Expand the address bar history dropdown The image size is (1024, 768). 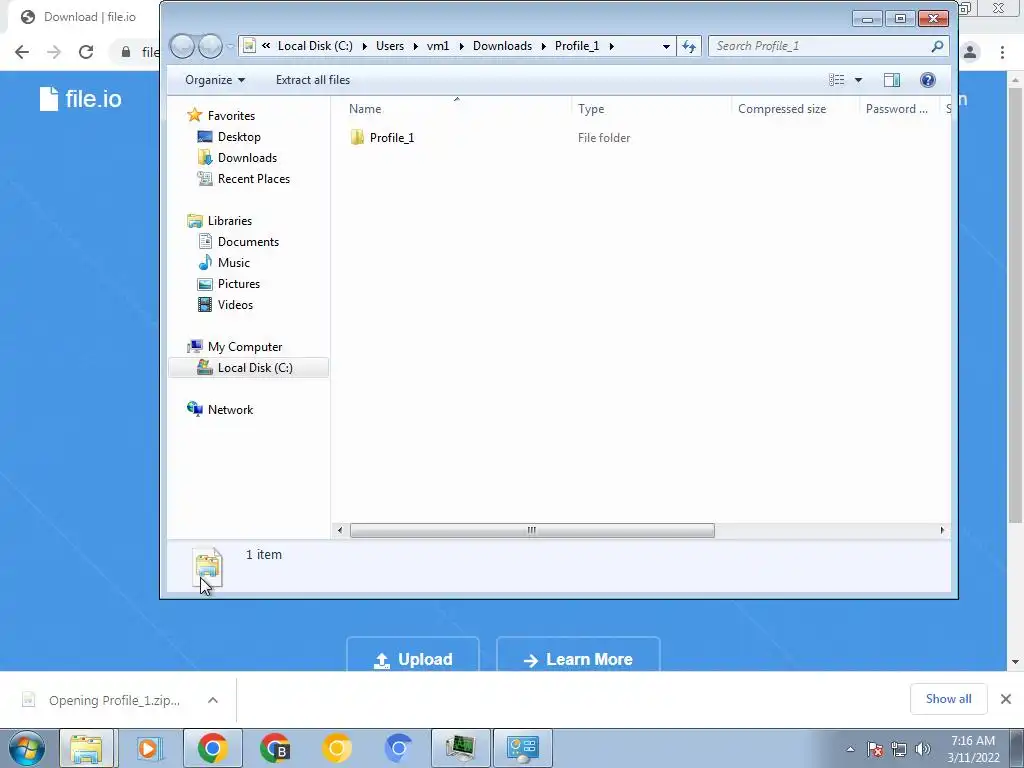coord(665,46)
